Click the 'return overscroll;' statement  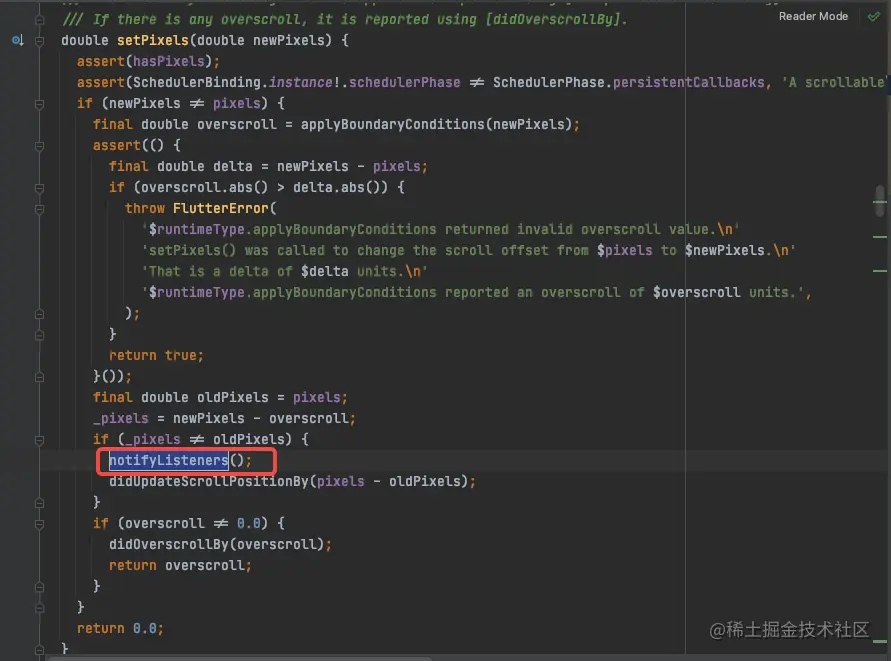180,566
